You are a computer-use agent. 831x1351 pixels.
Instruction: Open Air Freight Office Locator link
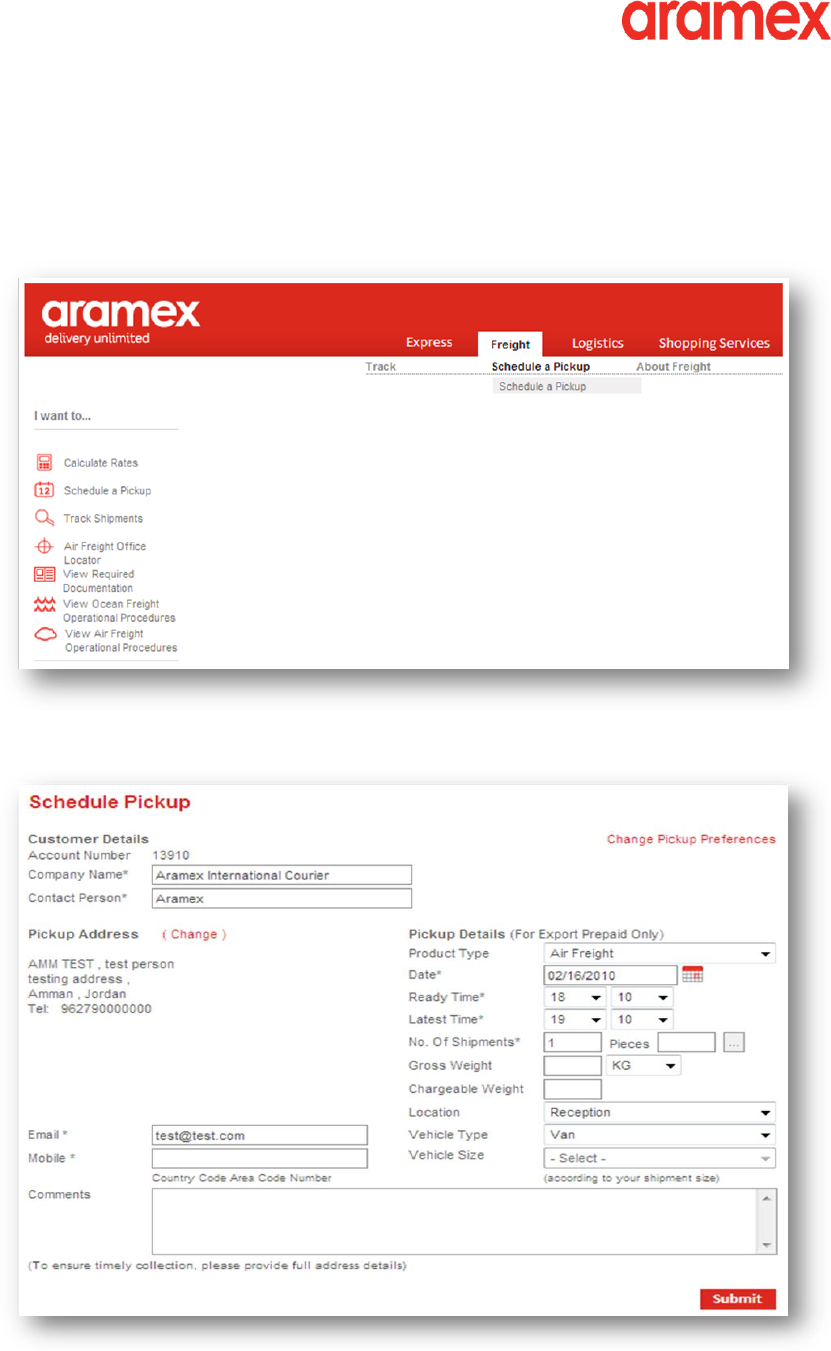tap(105, 553)
